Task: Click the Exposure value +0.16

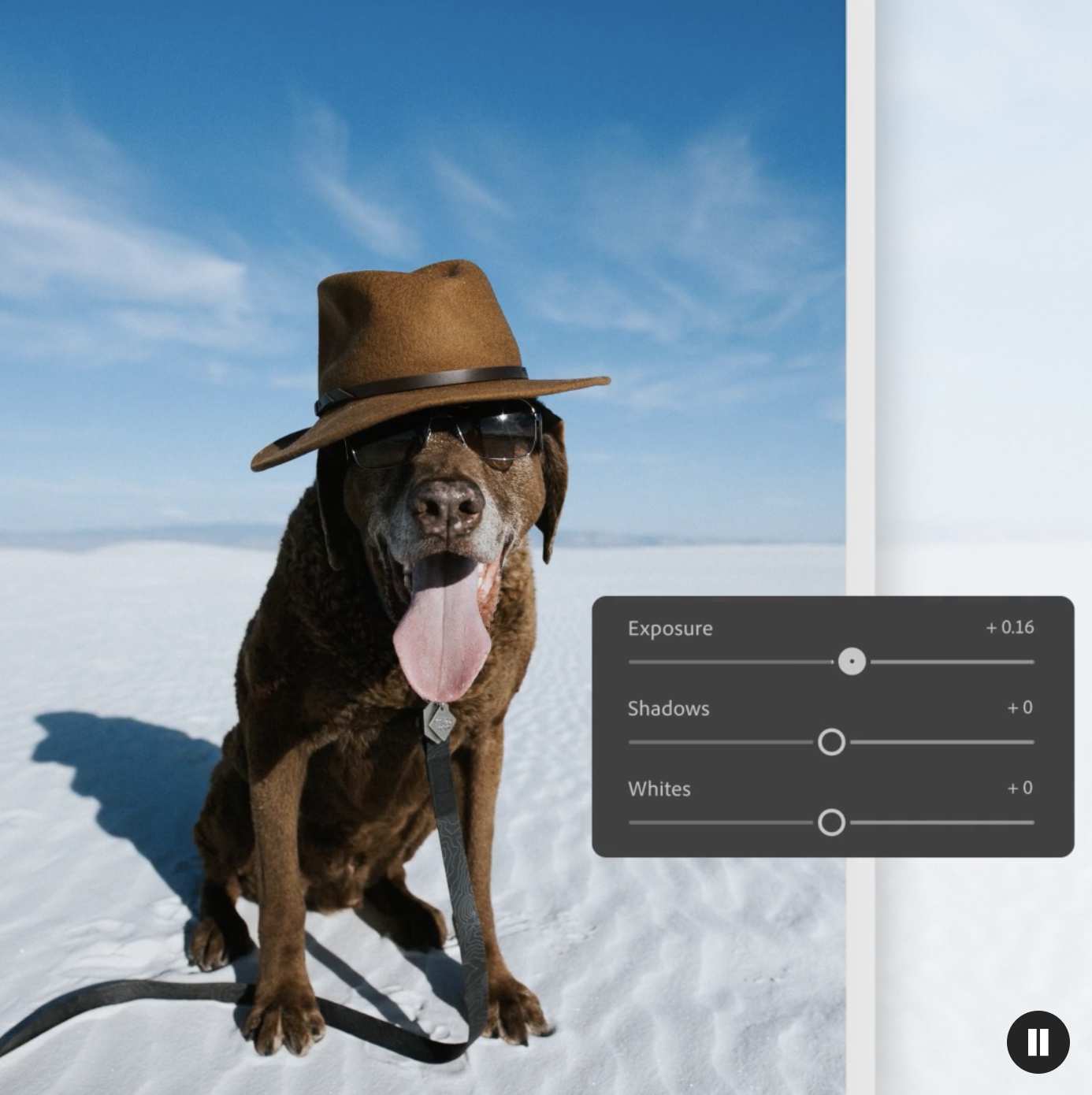Action: 1010,628
